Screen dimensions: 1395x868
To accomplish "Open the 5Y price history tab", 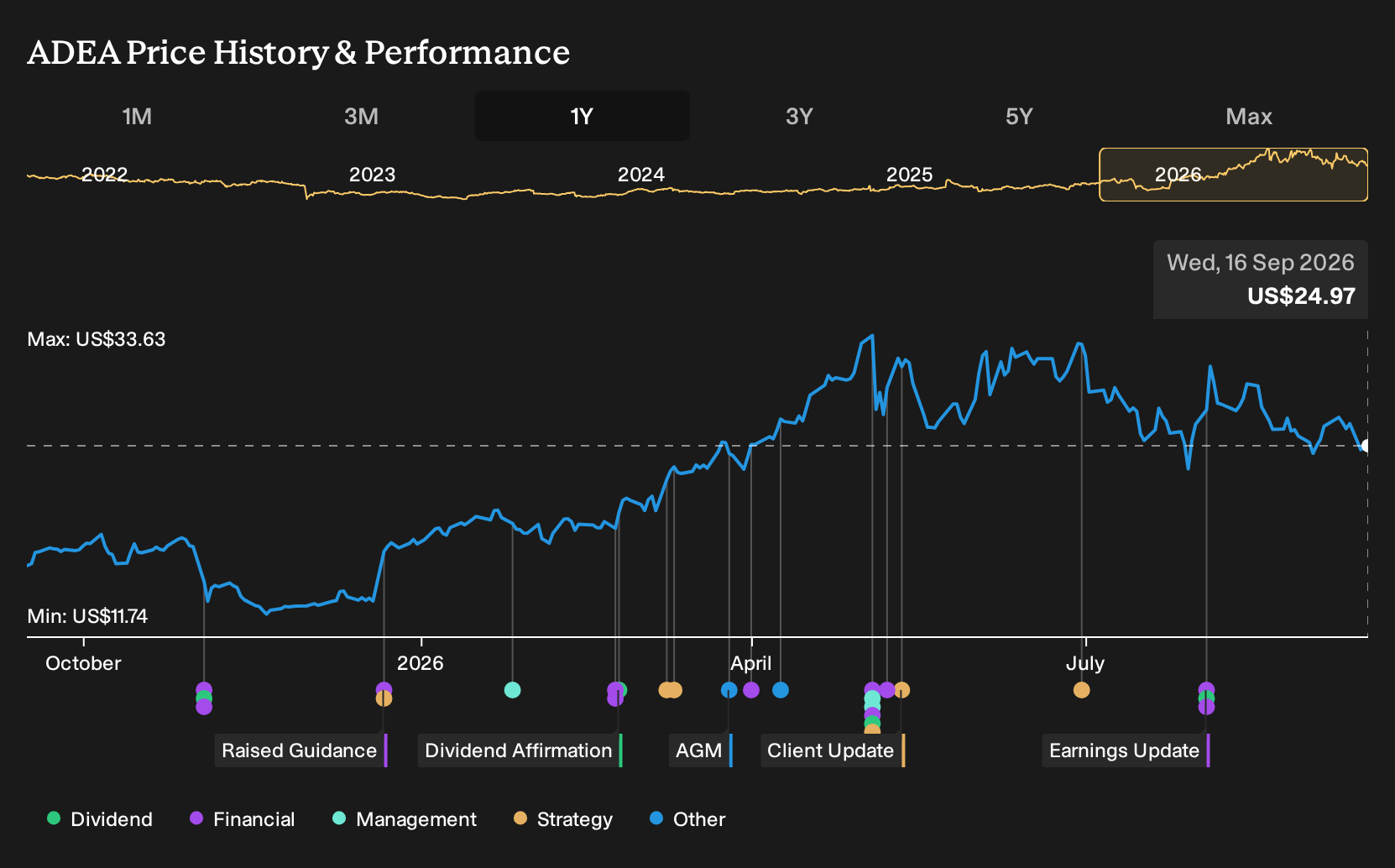I will coord(1019,116).
